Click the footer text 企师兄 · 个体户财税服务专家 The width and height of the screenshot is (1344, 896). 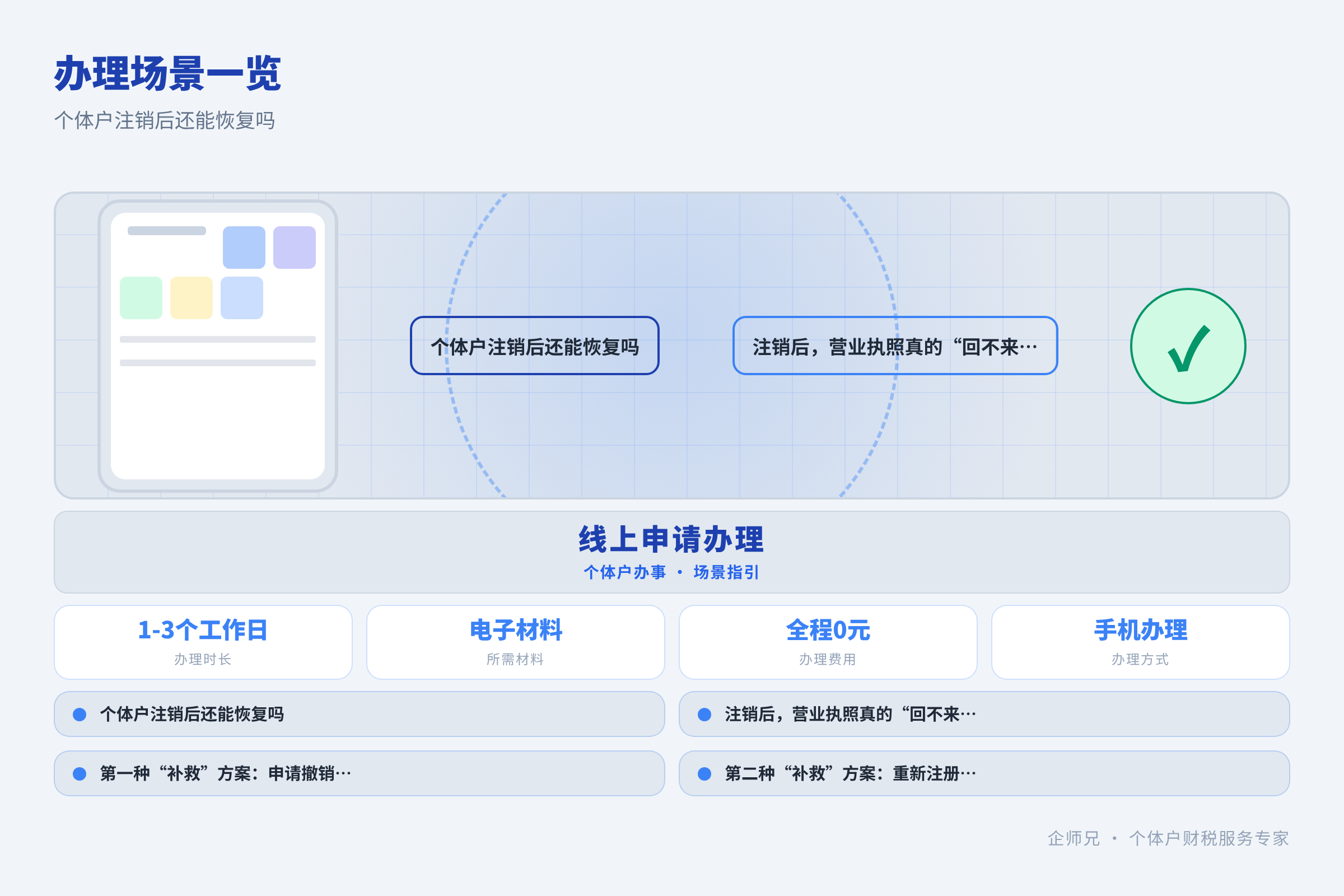1168,838
